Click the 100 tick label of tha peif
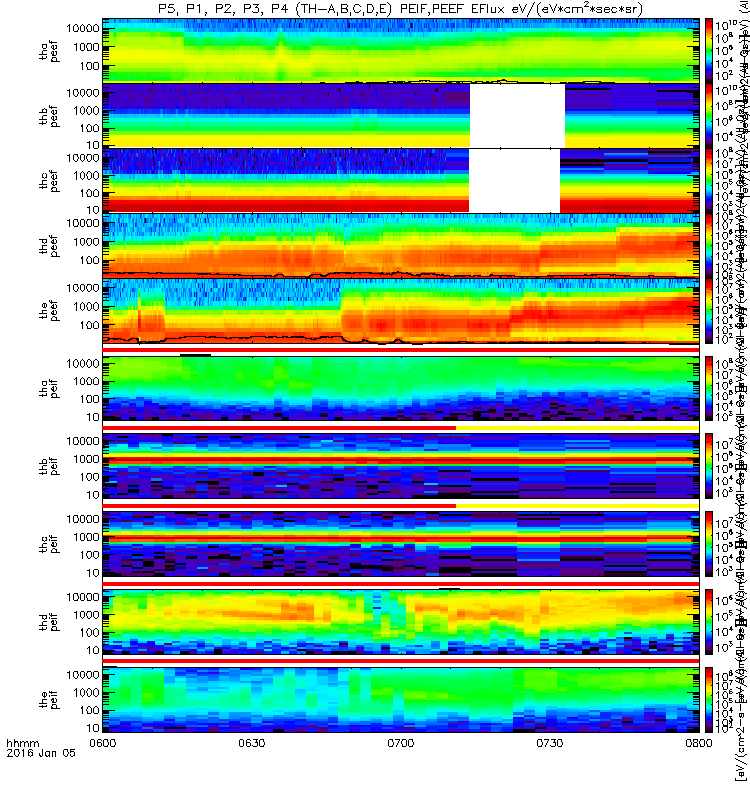750x800 pixels. coord(89,399)
